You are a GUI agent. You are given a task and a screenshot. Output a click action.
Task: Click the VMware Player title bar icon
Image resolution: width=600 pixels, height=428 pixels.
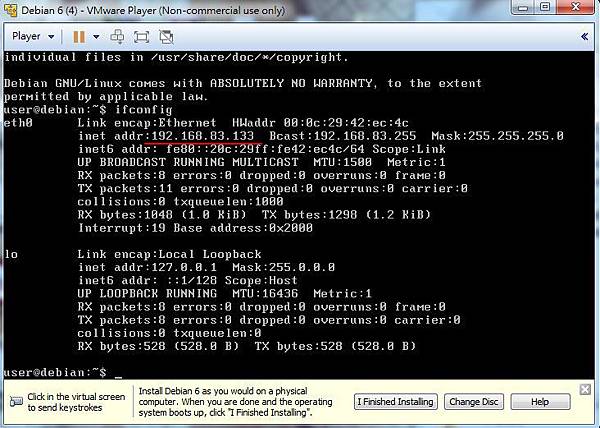point(10,10)
